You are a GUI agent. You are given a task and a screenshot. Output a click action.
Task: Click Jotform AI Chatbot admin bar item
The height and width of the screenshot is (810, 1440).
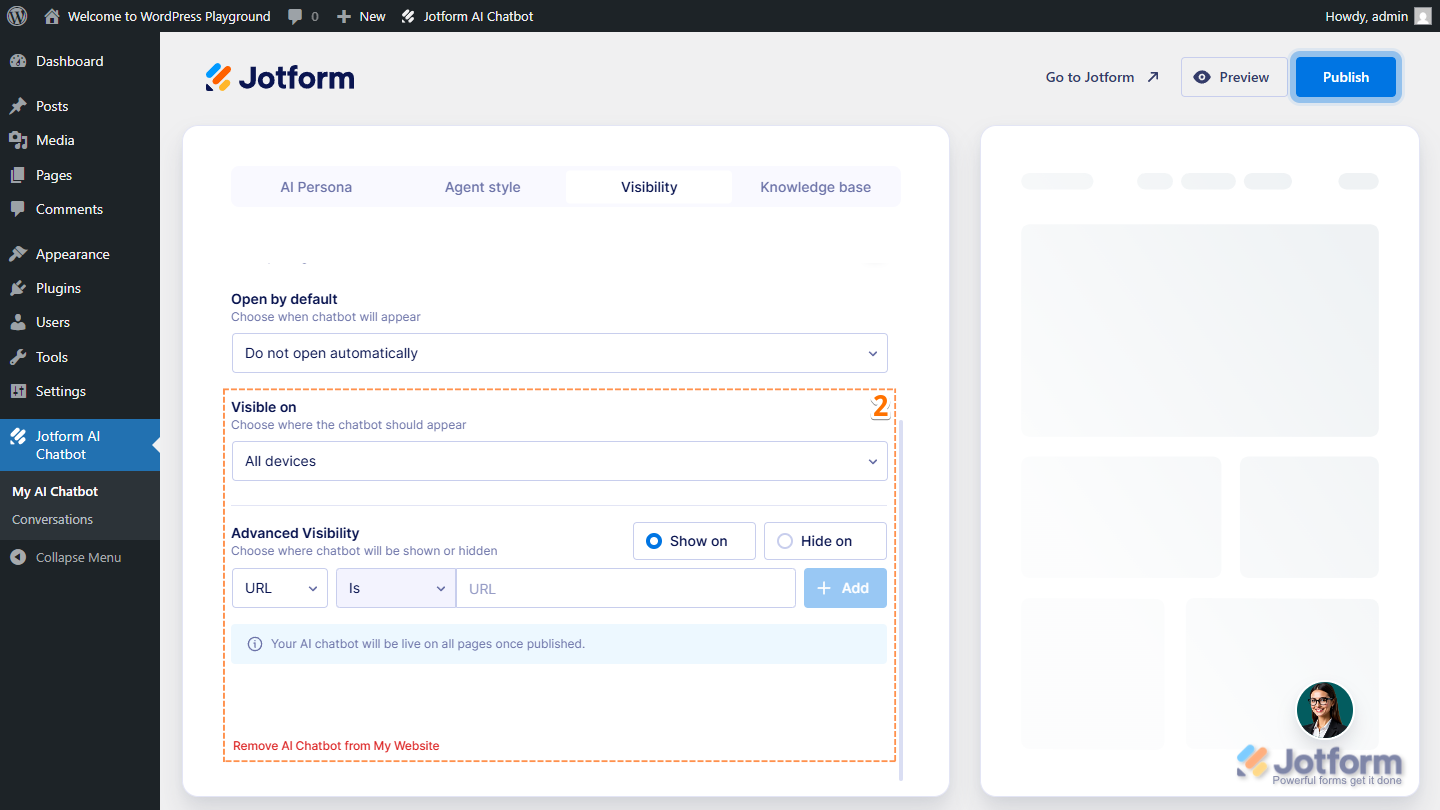point(467,16)
